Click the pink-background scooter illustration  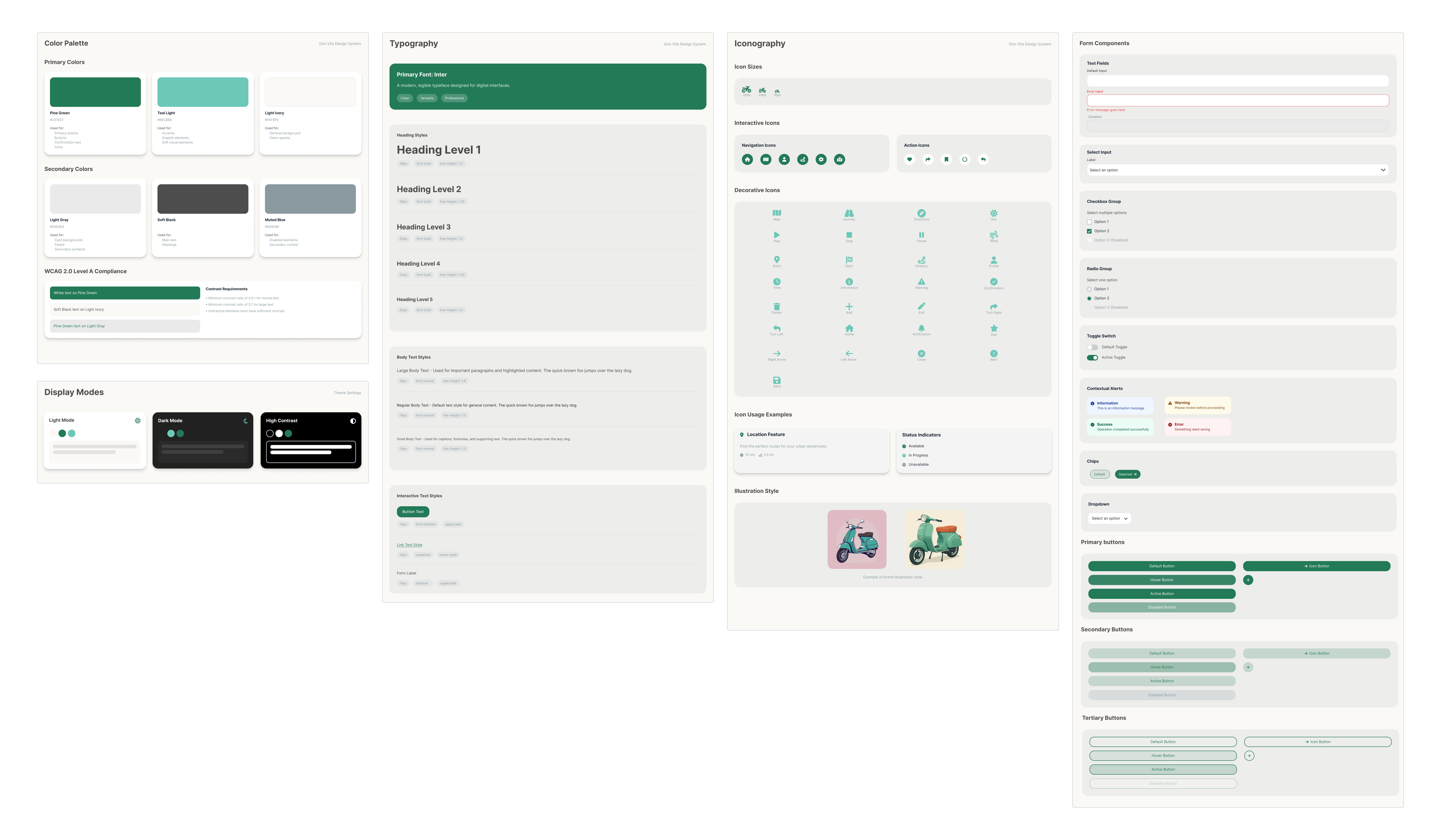(x=857, y=539)
